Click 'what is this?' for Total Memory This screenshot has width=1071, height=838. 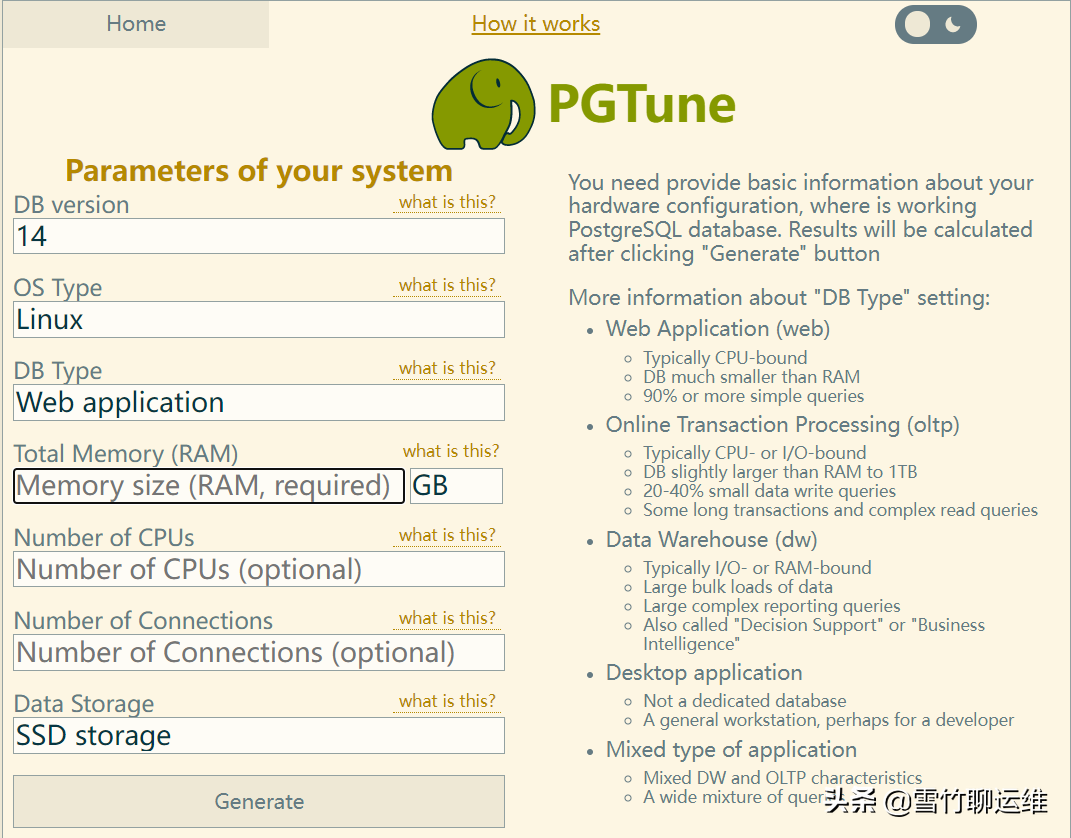(451, 451)
